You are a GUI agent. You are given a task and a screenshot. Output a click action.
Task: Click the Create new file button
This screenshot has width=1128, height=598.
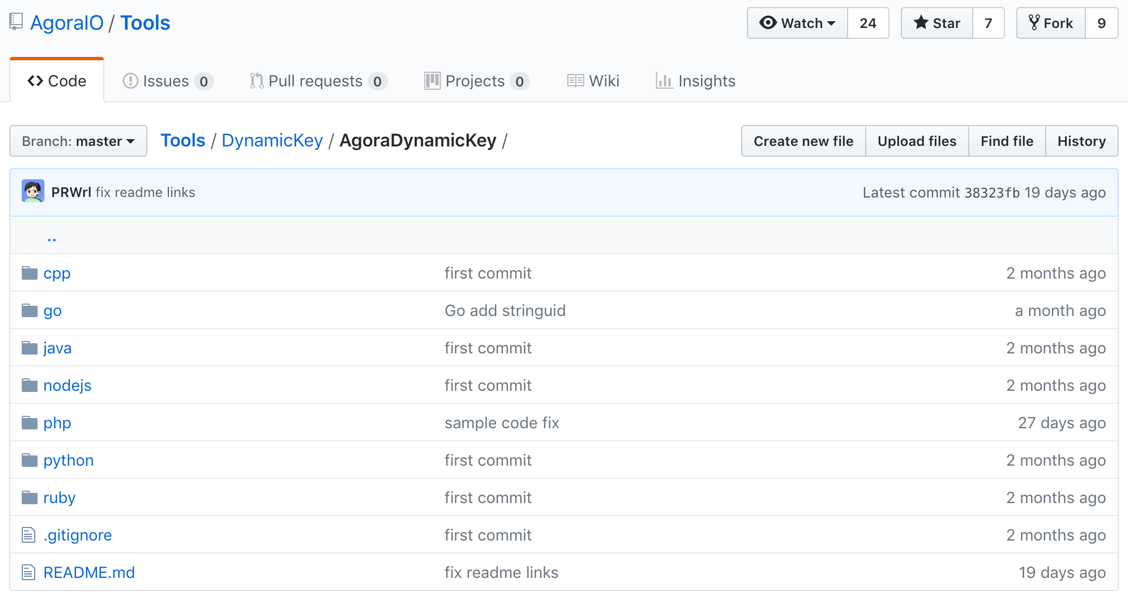[x=804, y=141]
